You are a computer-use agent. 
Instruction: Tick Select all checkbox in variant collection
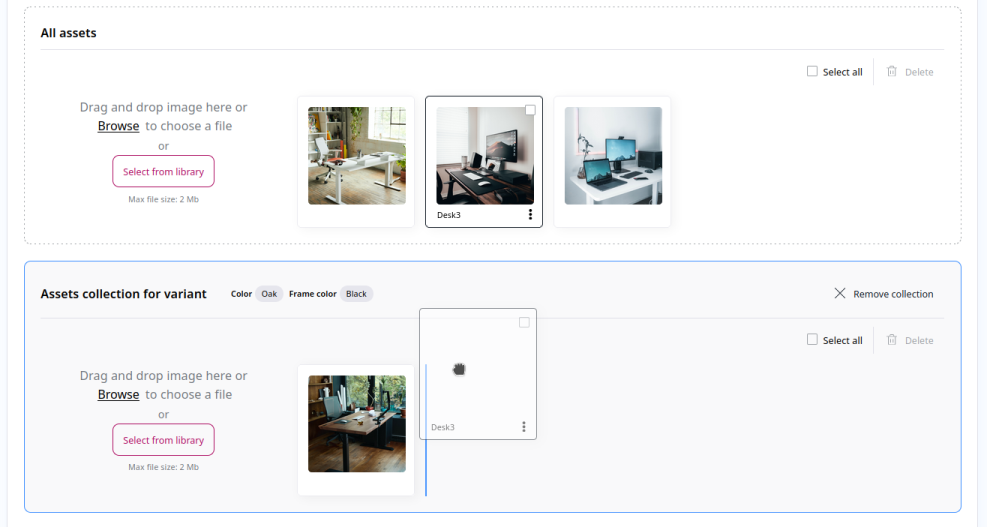[812, 340]
